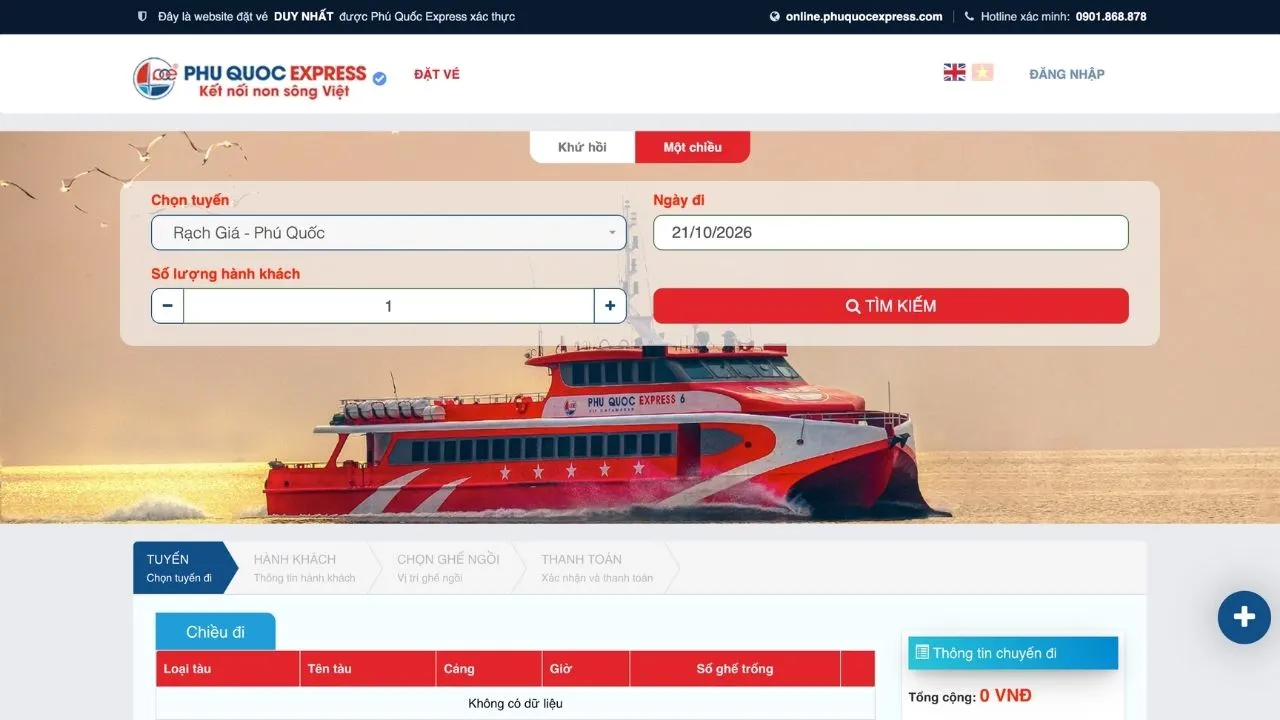Switch language to English via UK flag
Viewport: 1280px width, 720px height.
point(954,72)
